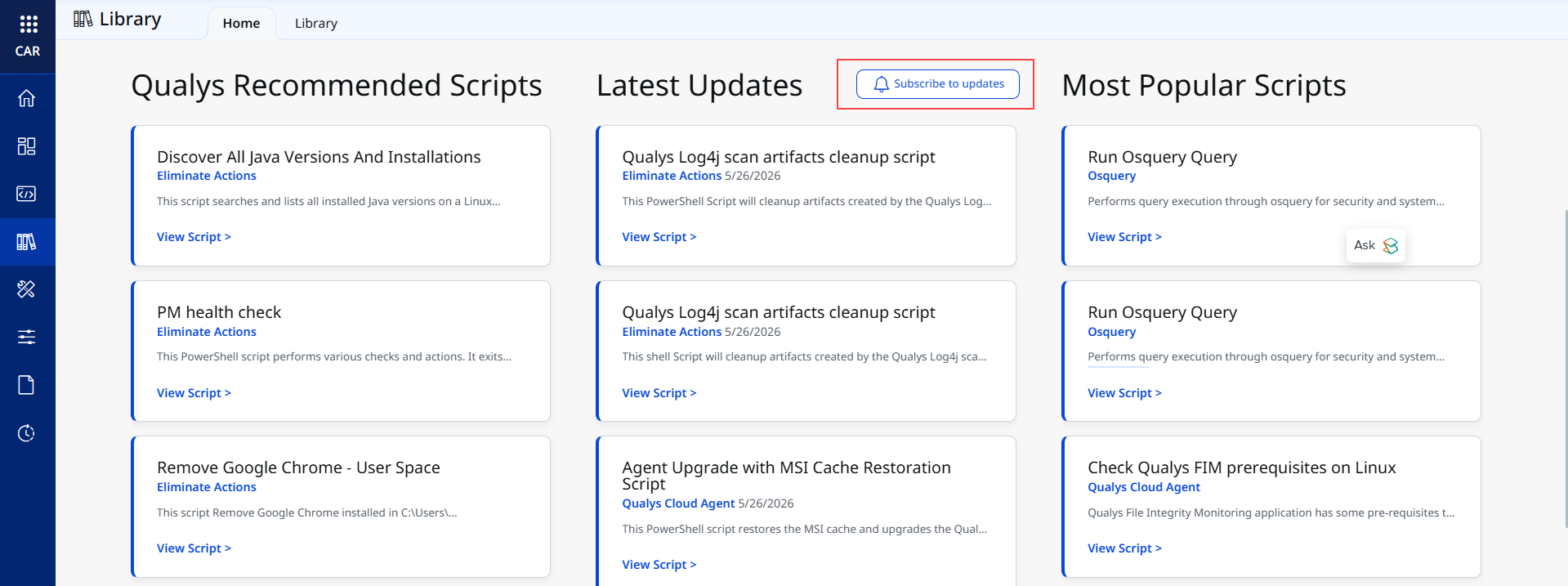Open the document reports sidebar icon
The width and height of the screenshot is (1568, 586).
pos(27,385)
